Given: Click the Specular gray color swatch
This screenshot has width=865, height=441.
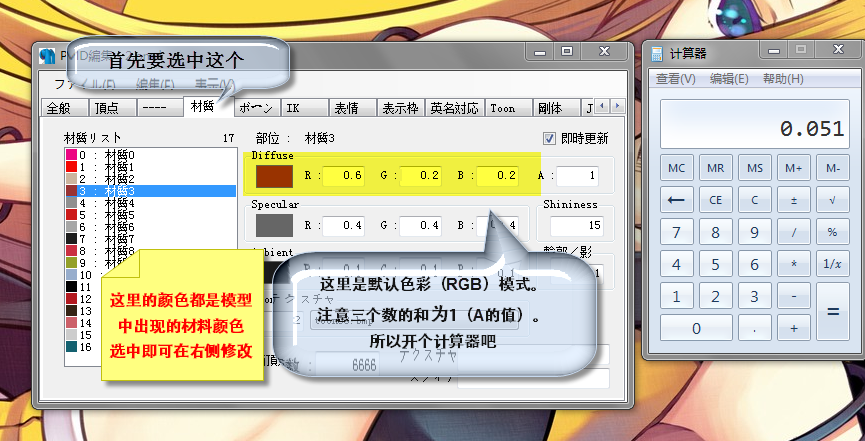Looking at the screenshot, I should click(274, 225).
